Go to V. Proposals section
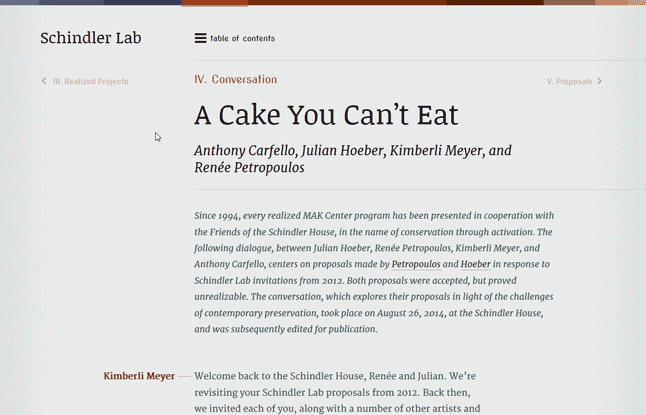The image size is (646, 415). (x=569, y=81)
